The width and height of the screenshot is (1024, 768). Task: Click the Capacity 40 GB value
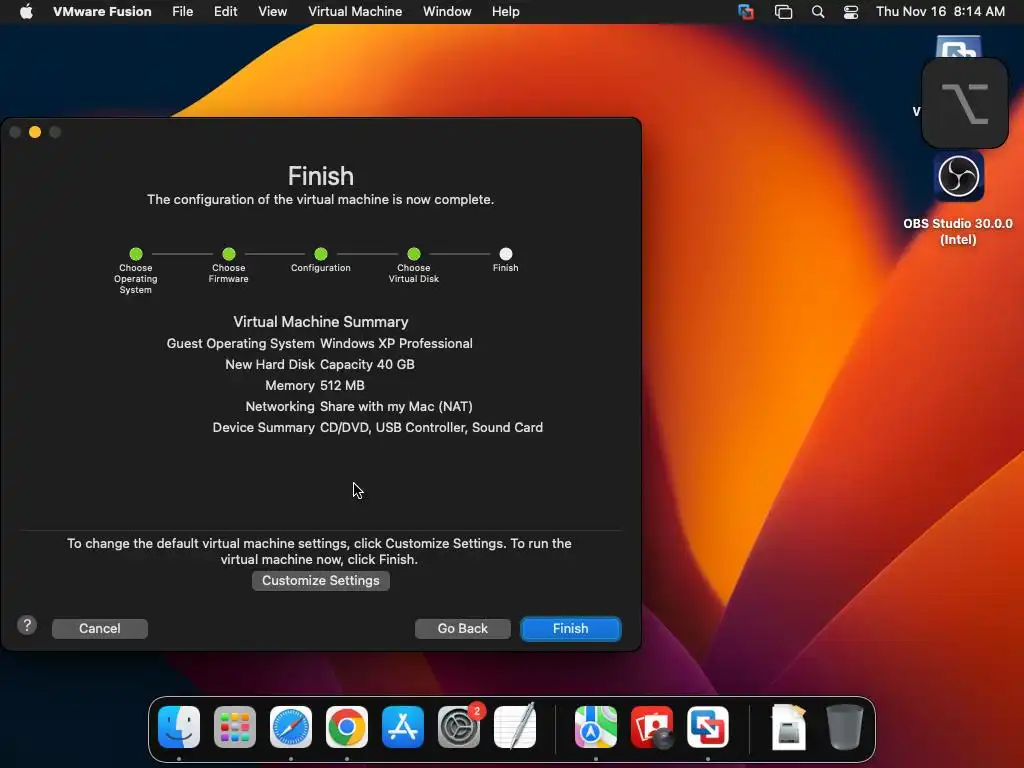click(367, 364)
